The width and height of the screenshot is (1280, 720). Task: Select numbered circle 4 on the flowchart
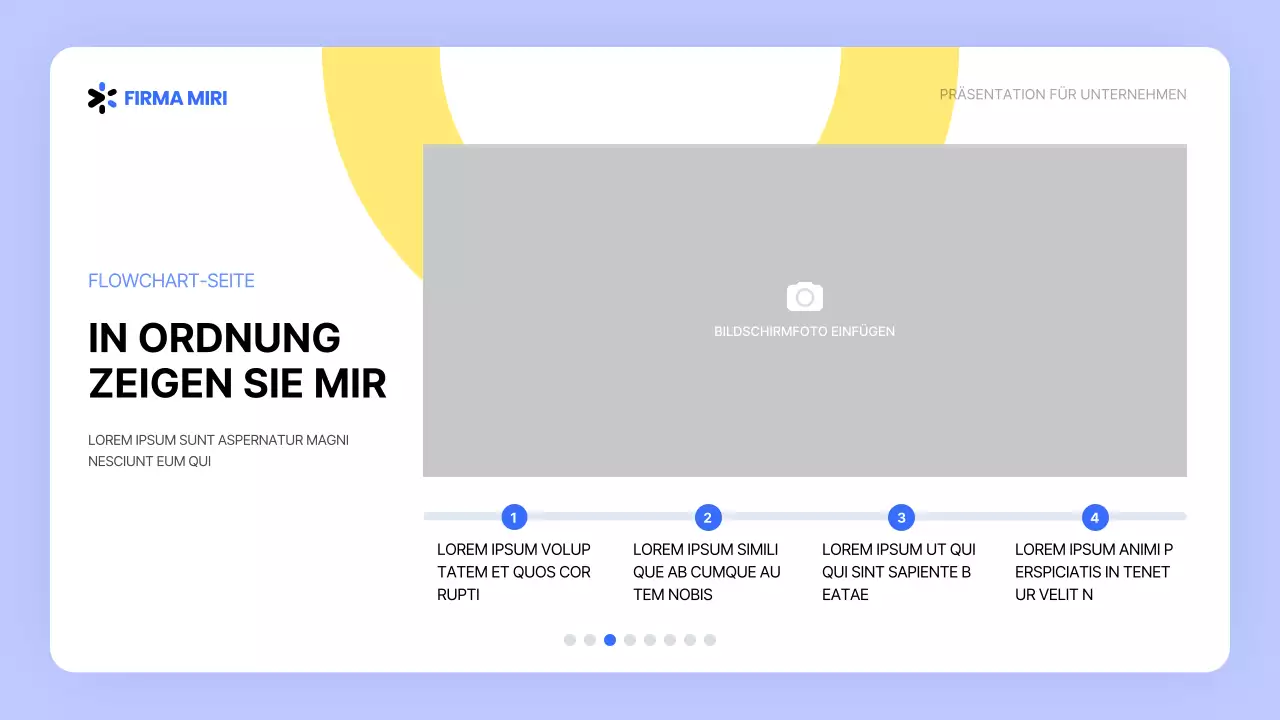click(x=1094, y=517)
